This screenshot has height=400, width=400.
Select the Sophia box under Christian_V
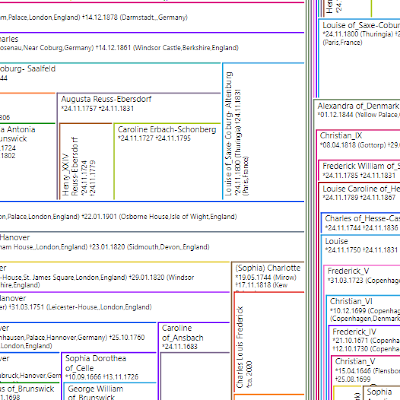(x=381, y=393)
